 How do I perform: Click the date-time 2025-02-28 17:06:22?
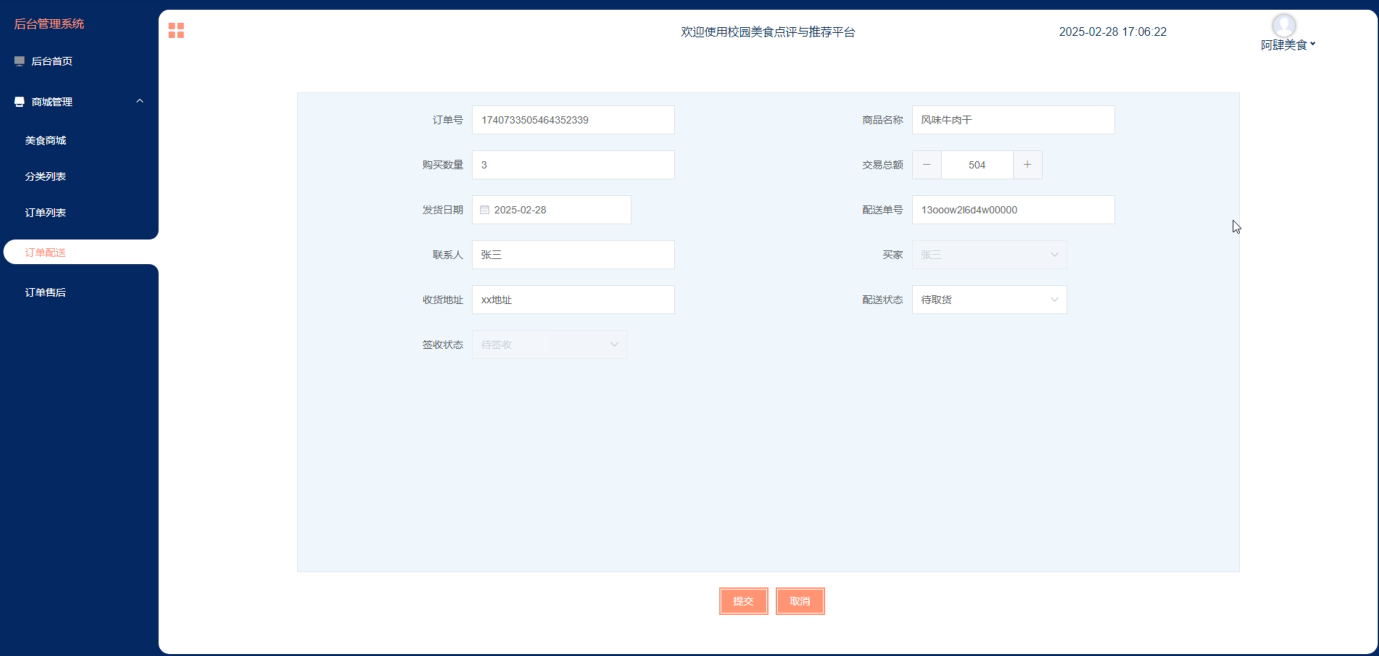(1112, 32)
